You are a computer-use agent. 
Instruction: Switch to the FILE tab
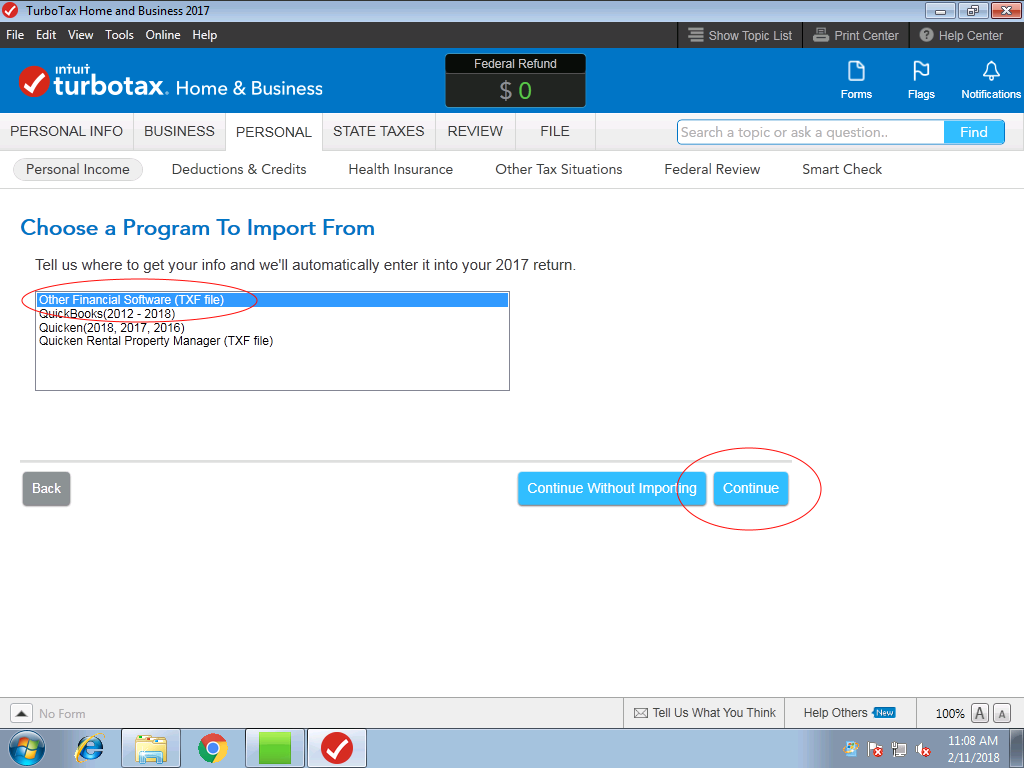click(555, 131)
